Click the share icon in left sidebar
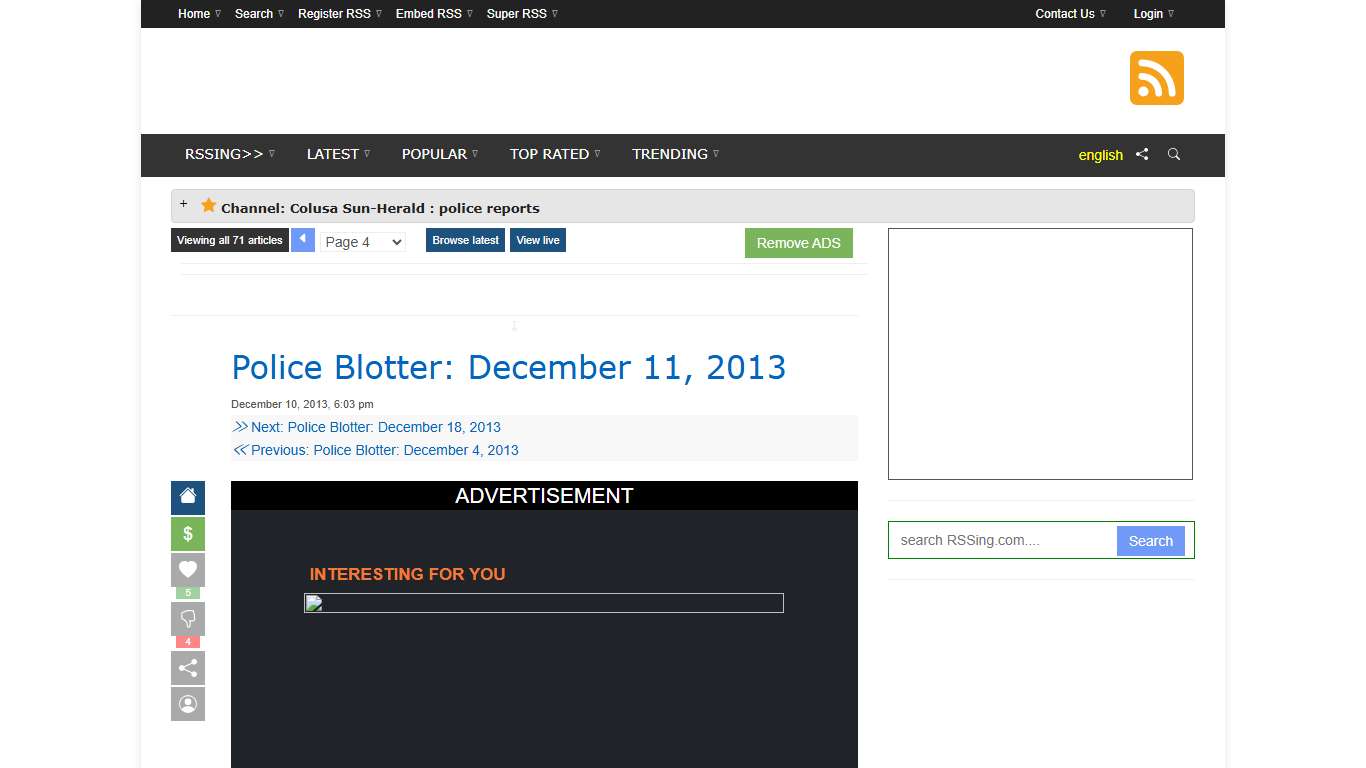1366x768 pixels. click(188, 668)
